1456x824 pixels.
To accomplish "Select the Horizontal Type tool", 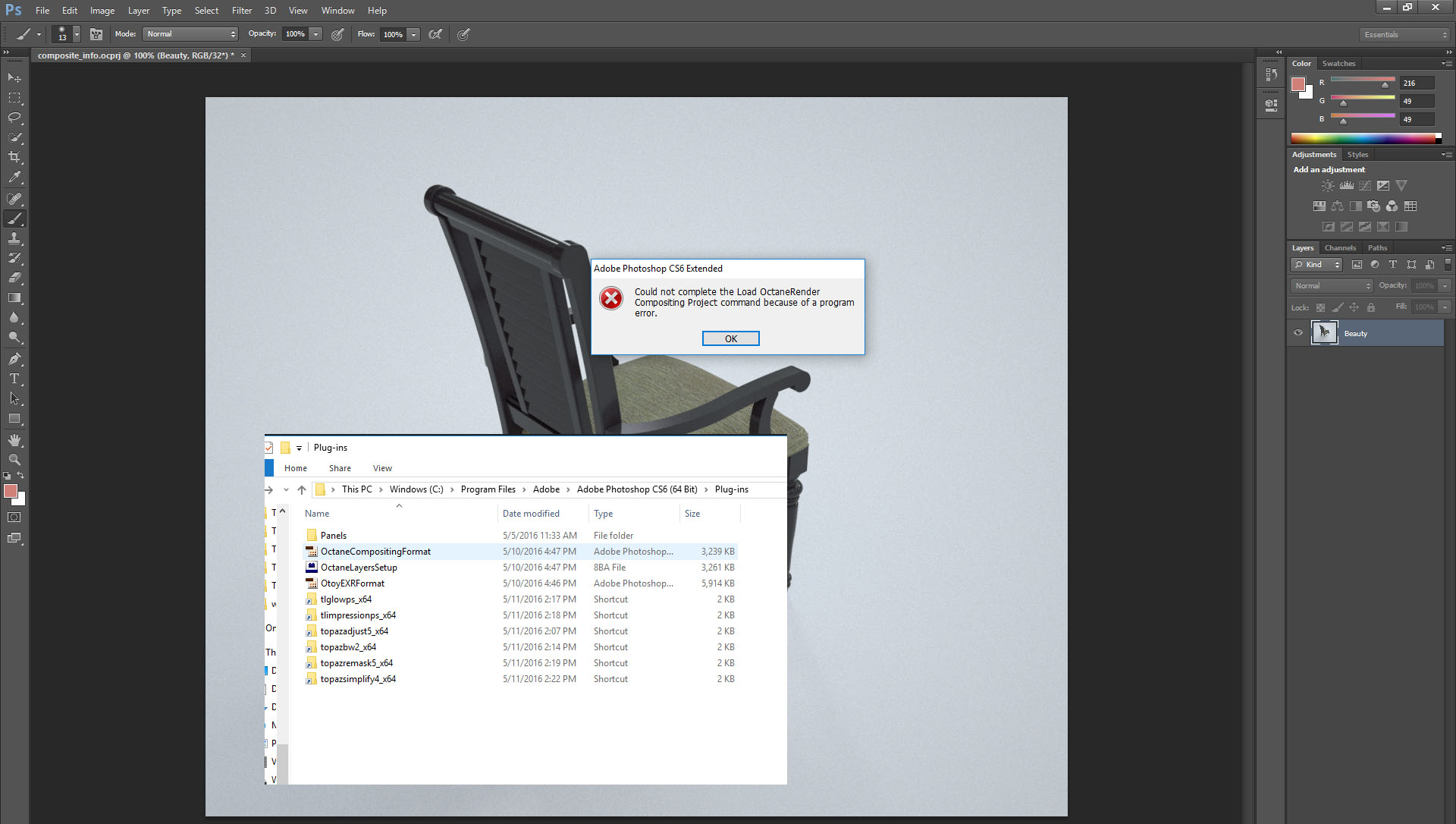I will (14, 379).
